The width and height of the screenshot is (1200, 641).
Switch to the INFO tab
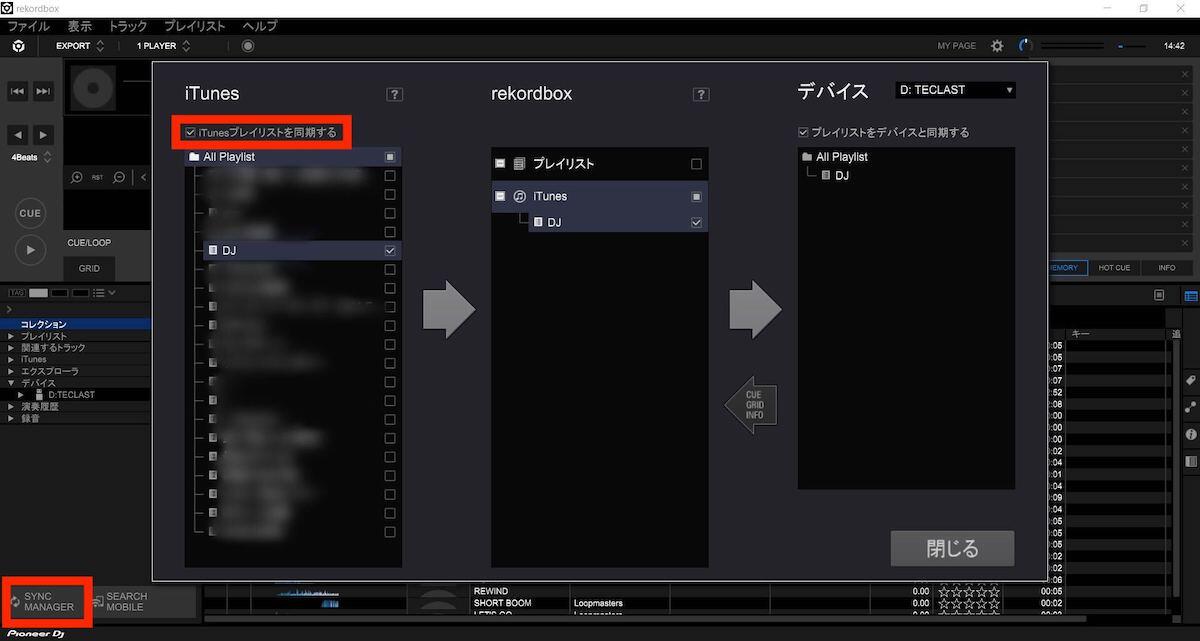point(1166,268)
